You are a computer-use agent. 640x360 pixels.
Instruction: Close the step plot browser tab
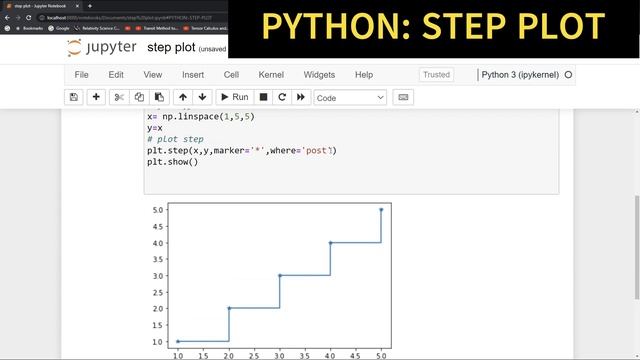77,6
